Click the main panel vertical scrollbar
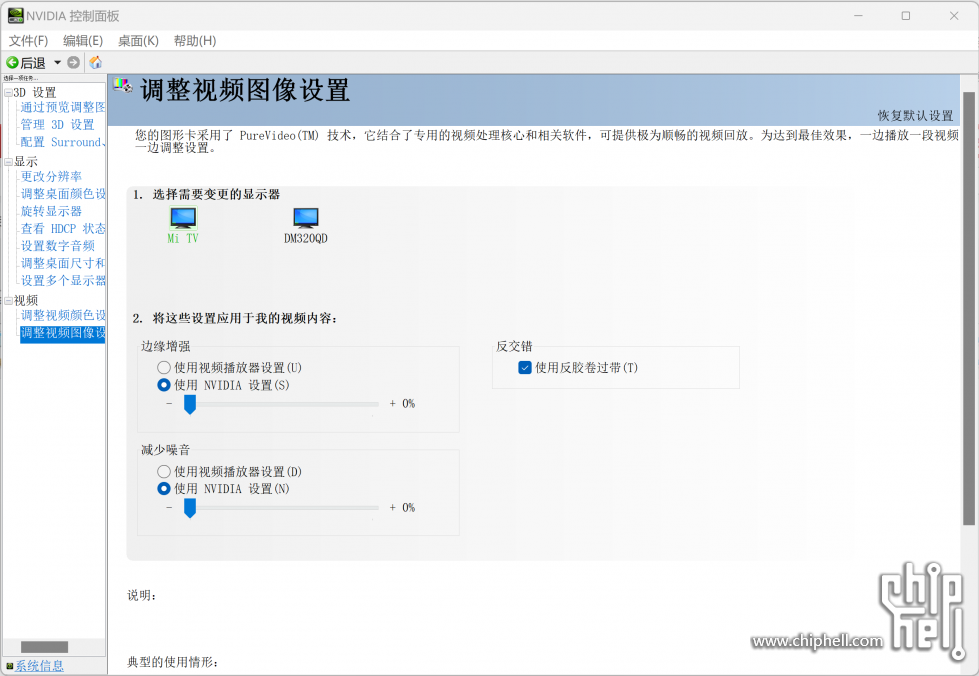Viewport: 979px width, 676px height. [969, 308]
